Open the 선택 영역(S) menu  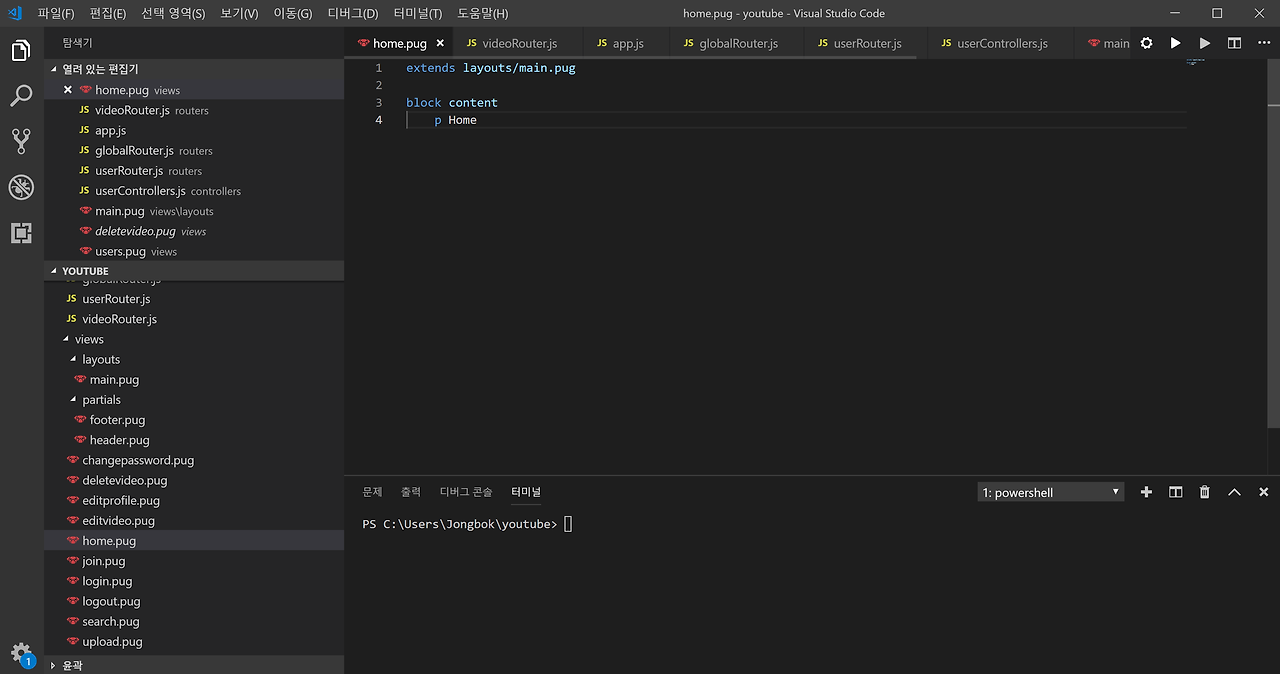[173, 13]
